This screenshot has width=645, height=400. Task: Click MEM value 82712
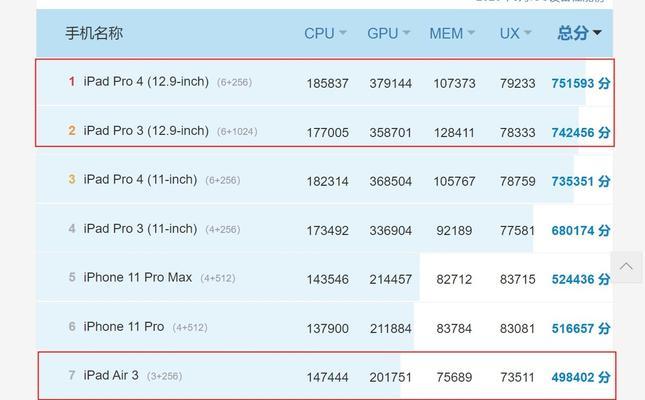coord(454,279)
